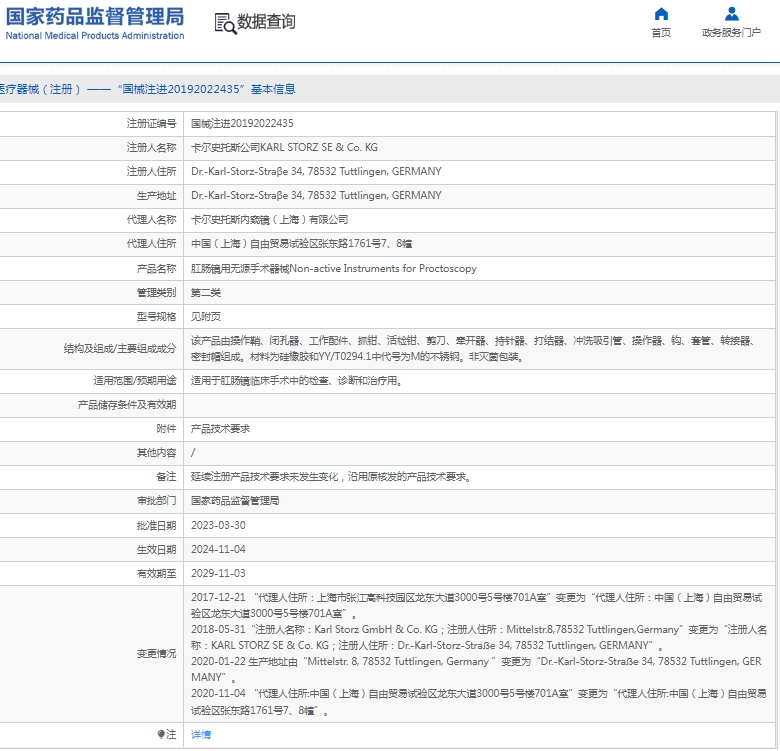Viewport: 780px width, 751px height.
Task: Click the home (首页) house icon
Action: click(x=661, y=13)
